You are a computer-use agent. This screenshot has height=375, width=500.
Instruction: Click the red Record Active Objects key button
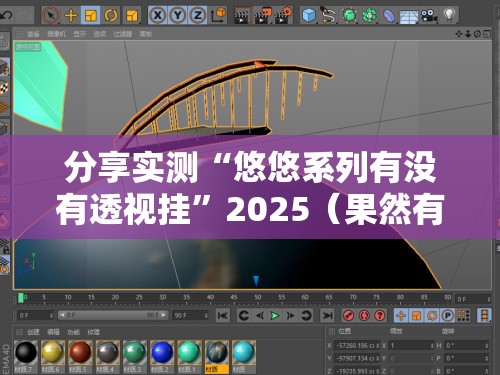tap(349, 315)
